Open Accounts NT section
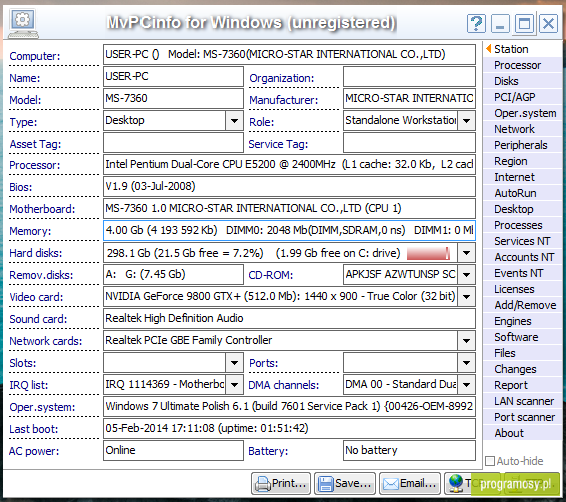566x502 pixels. coord(522,257)
